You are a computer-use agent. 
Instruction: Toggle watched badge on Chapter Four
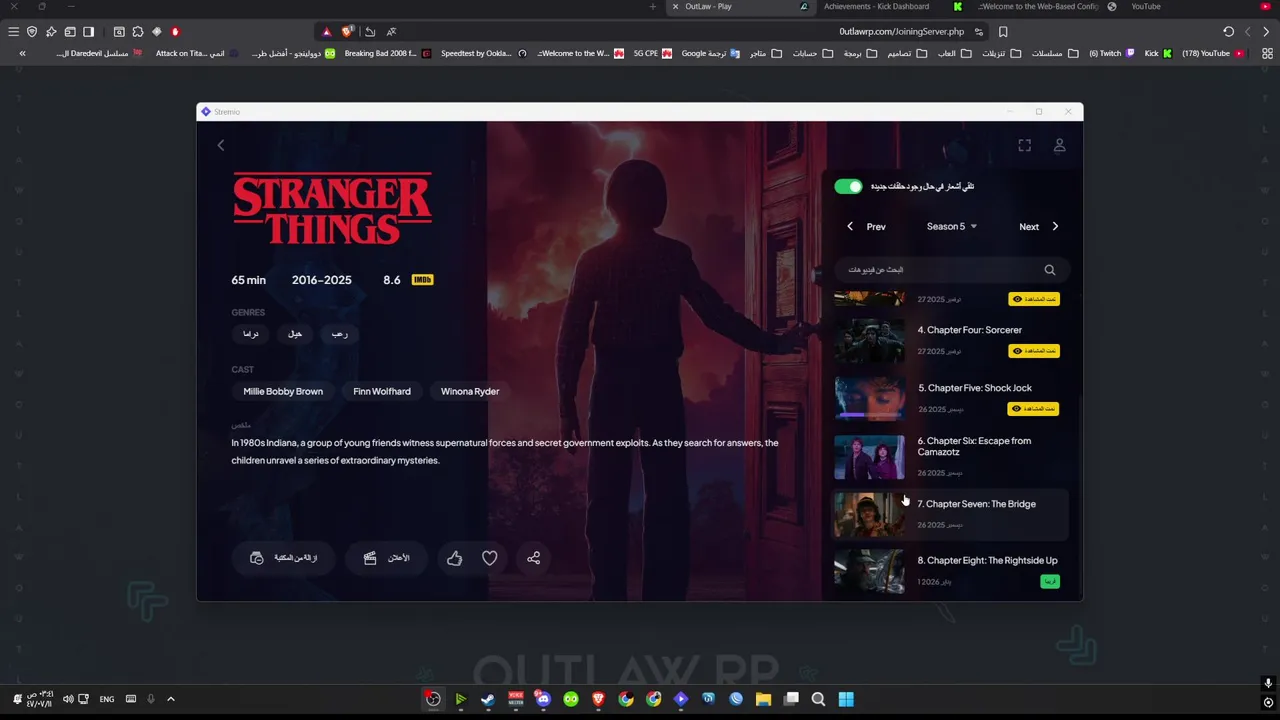(1034, 351)
